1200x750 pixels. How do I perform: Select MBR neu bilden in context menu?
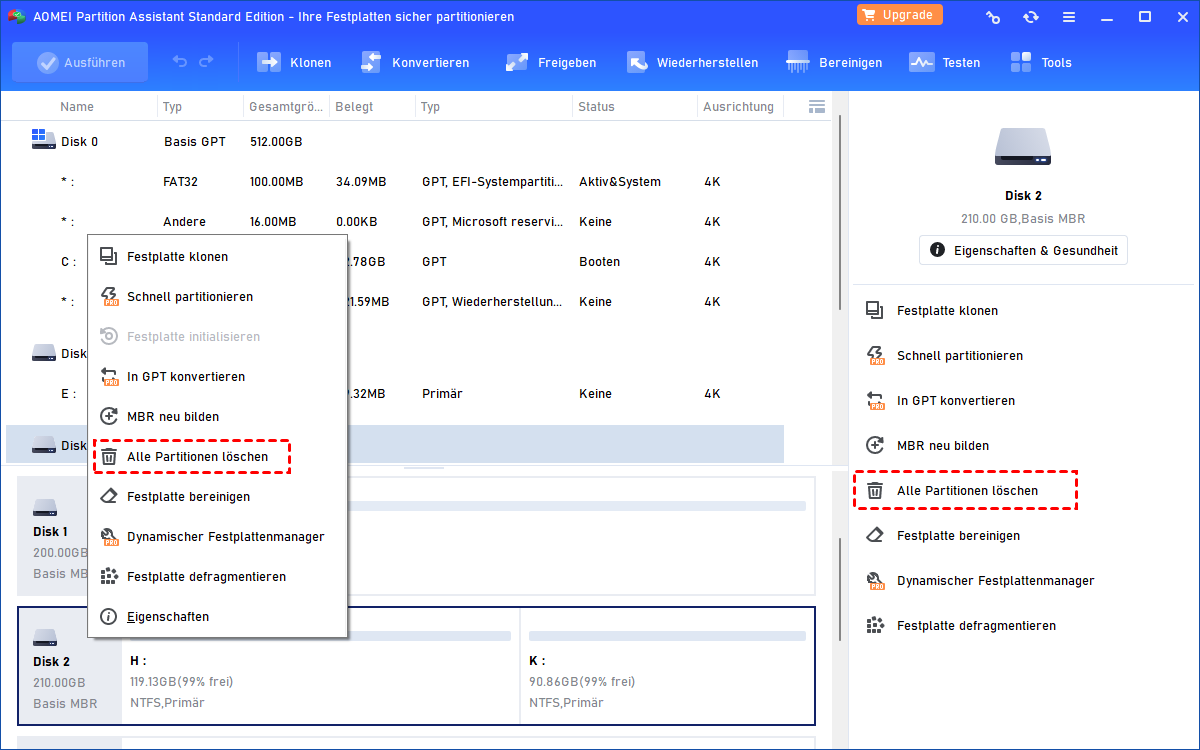point(217,417)
